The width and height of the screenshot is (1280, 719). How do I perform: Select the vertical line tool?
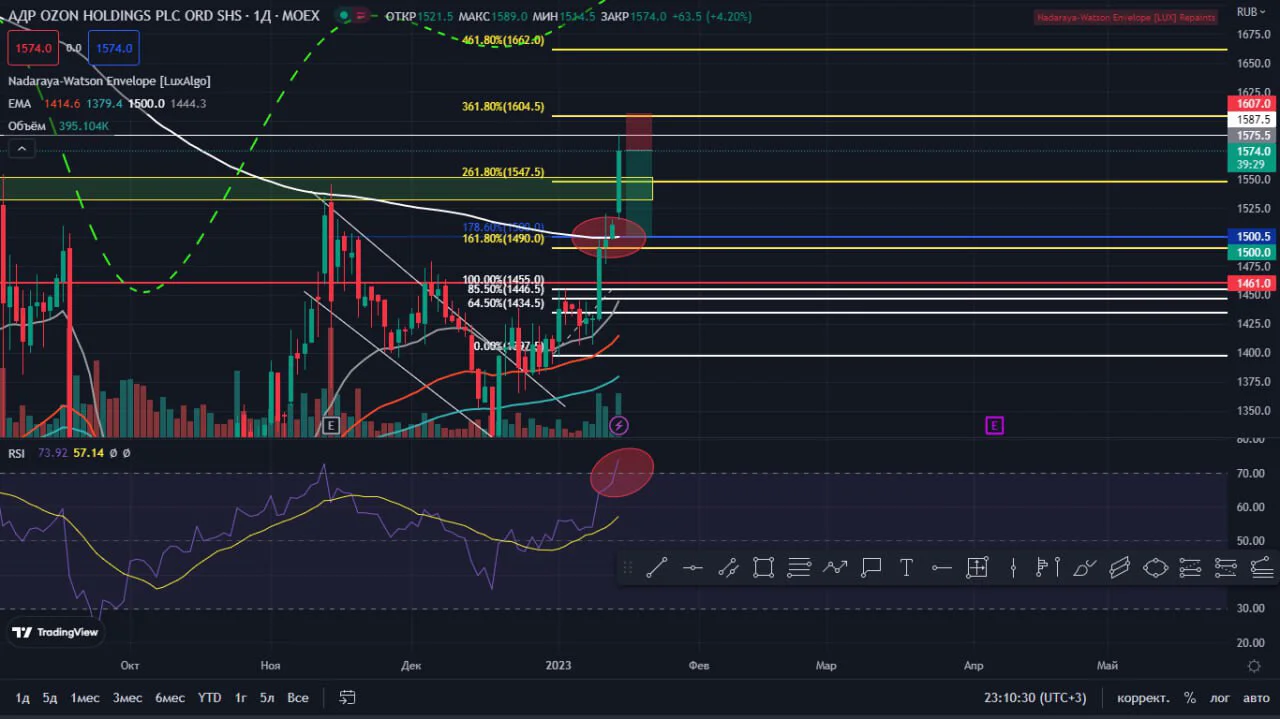[1013, 568]
